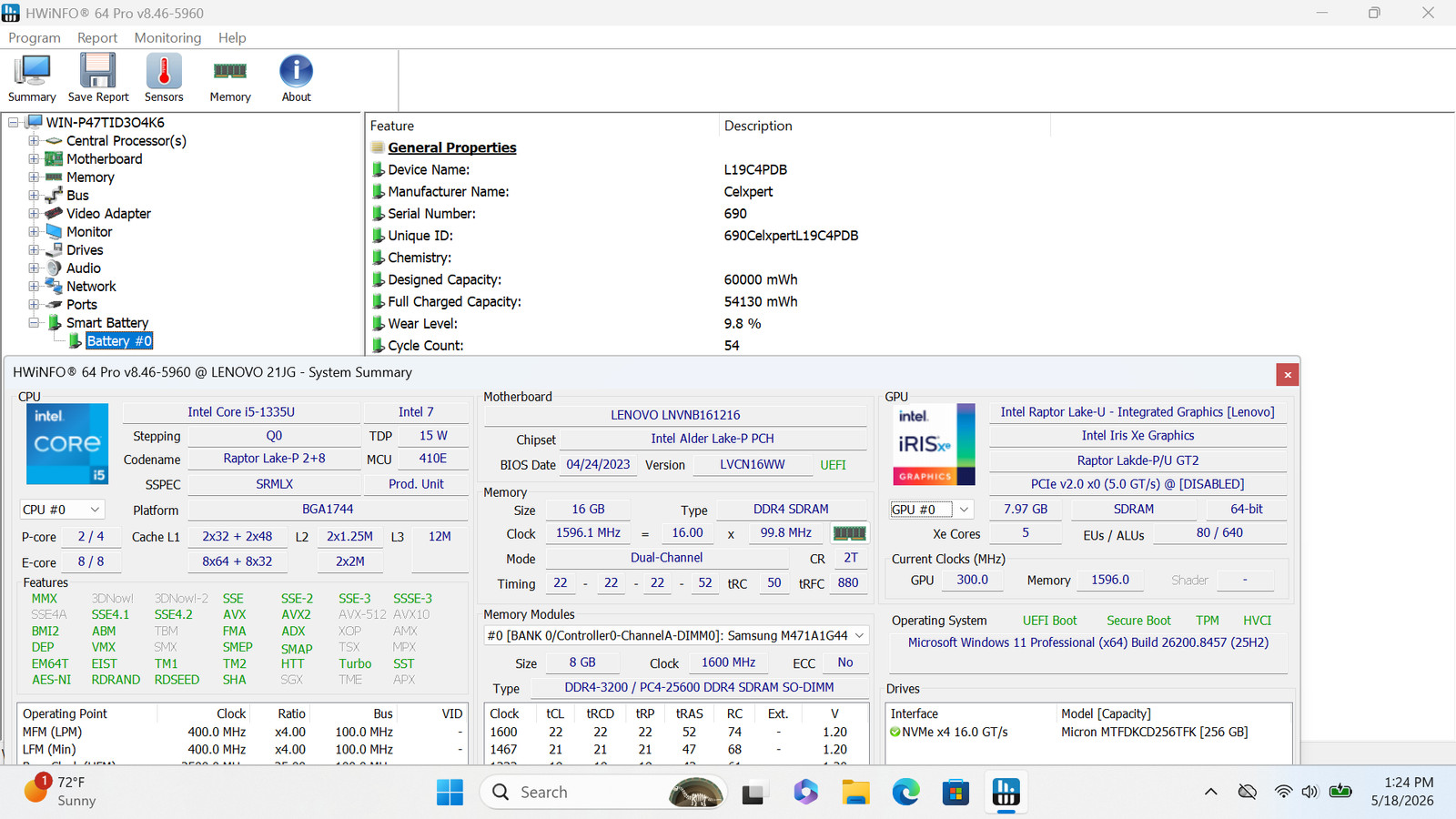1456x819 pixels.
Task: Click the Intel Raptor Lake-U Integrated Graphics field
Action: point(1137,412)
